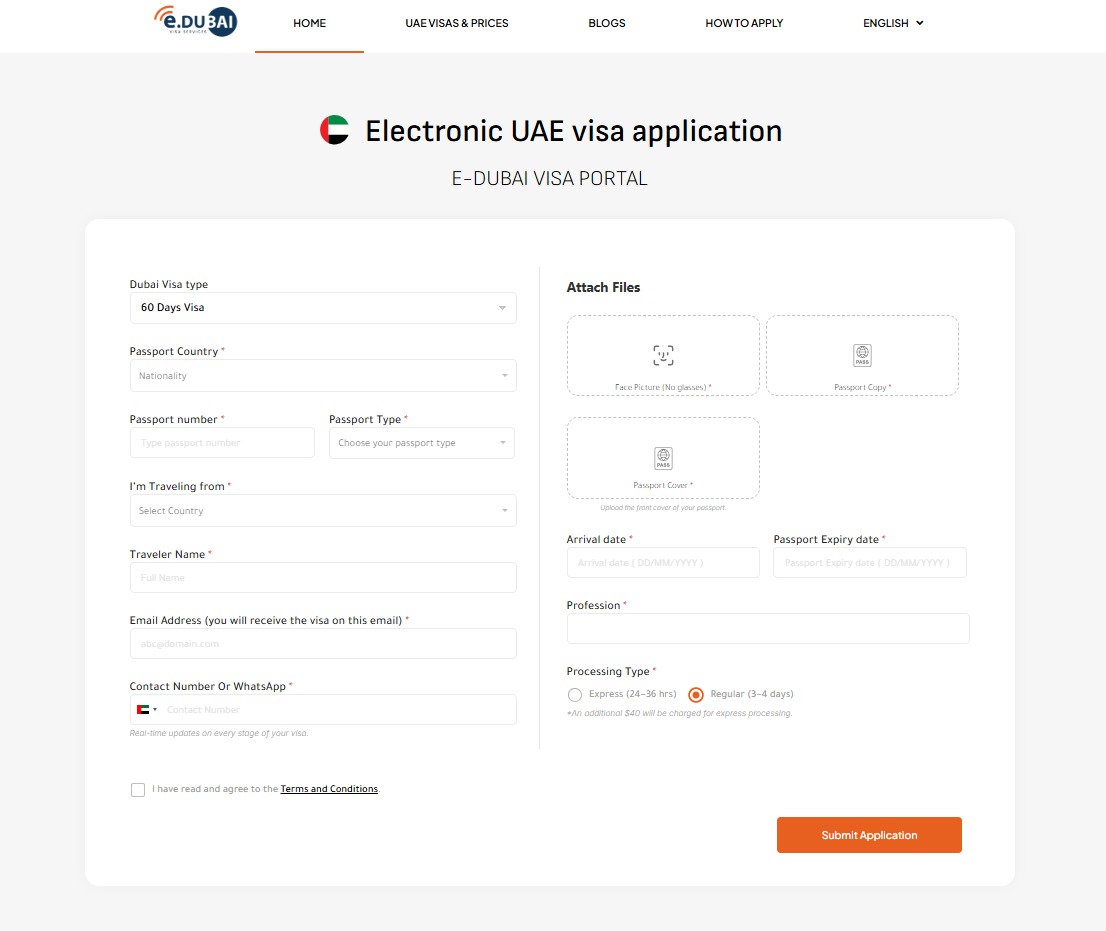Select Express (24–36 hrs) processing
This screenshot has height=931, width=1106.
coord(575,694)
